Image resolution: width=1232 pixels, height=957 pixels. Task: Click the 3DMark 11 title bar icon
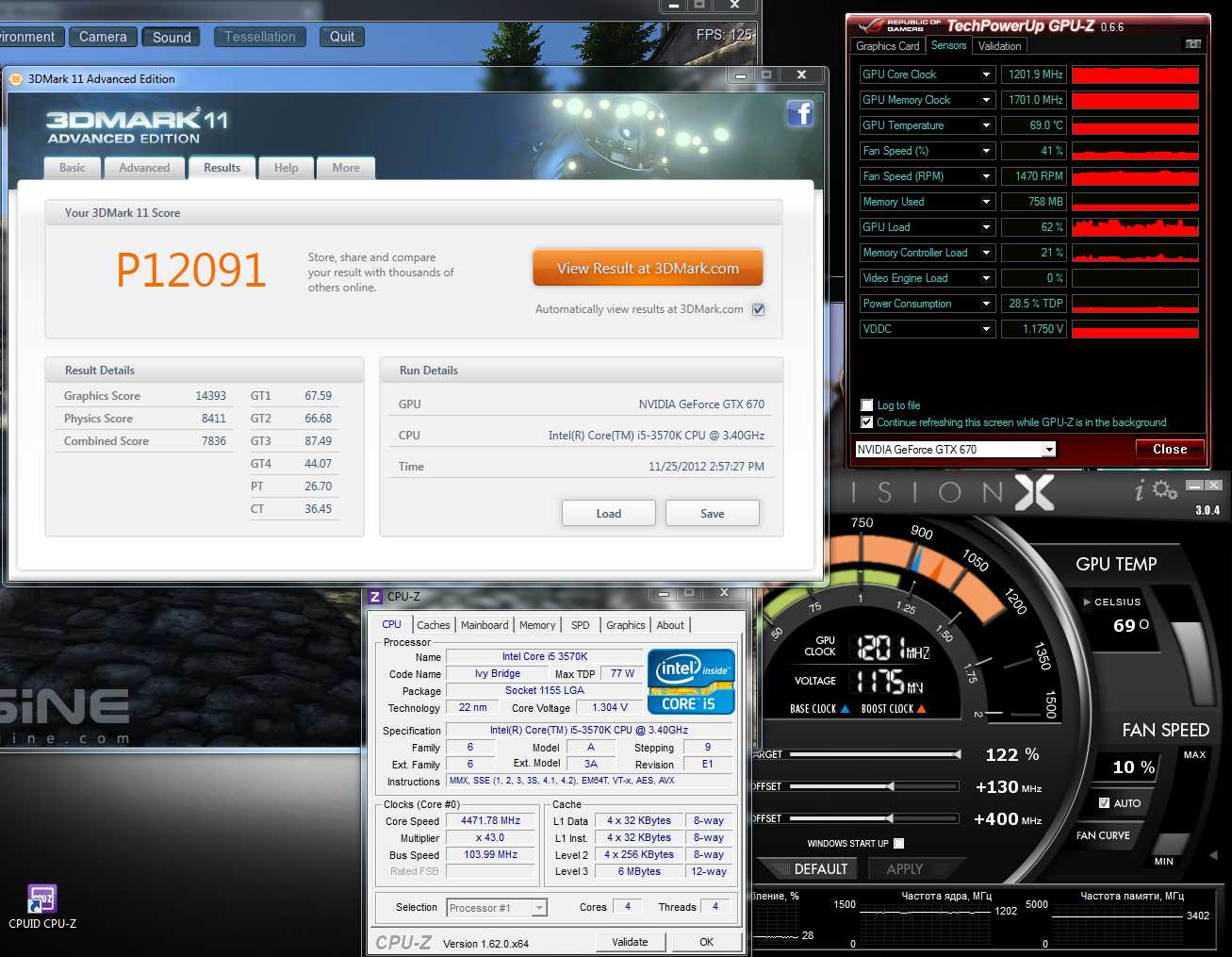(x=16, y=79)
